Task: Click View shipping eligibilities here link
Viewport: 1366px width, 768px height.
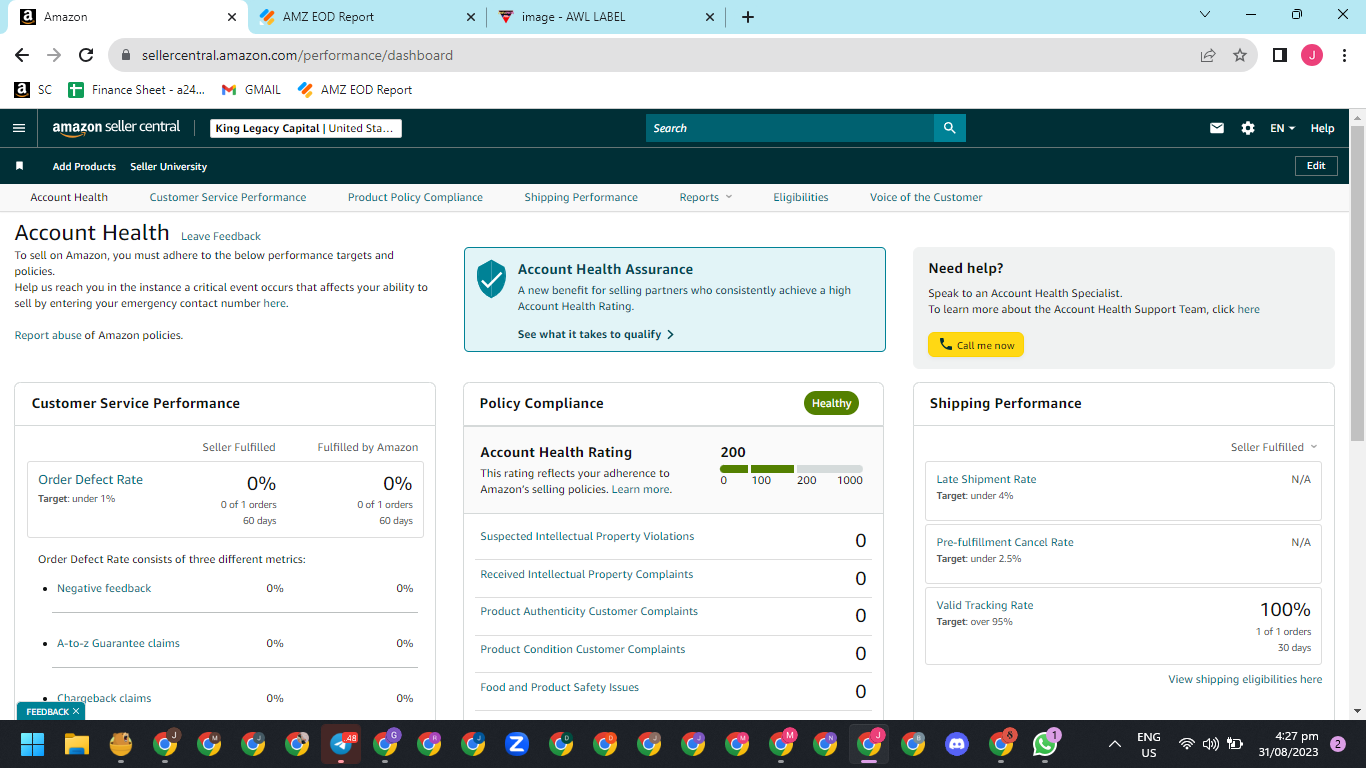Action: click(1245, 679)
